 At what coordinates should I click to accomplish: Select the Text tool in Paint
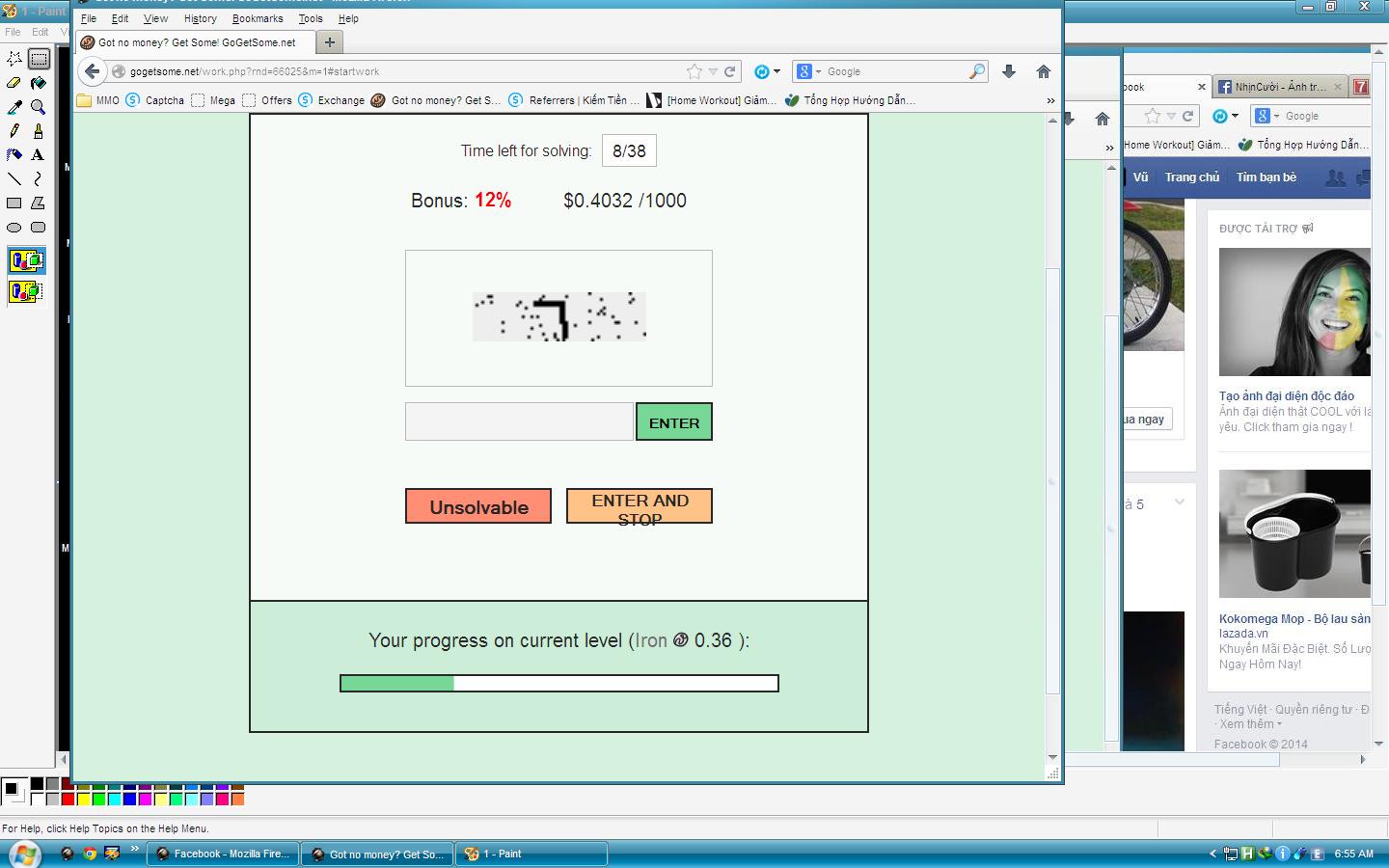click(39, 154)
